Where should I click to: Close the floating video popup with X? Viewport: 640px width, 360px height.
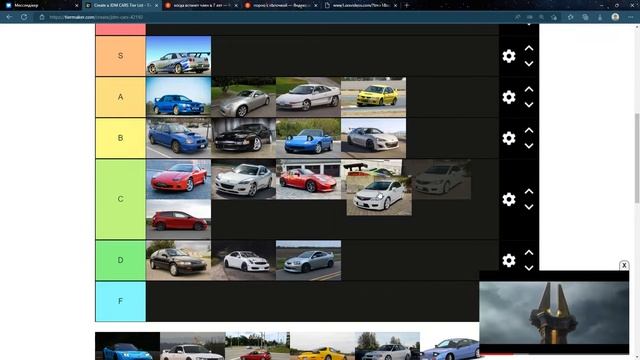click(624, 265)
